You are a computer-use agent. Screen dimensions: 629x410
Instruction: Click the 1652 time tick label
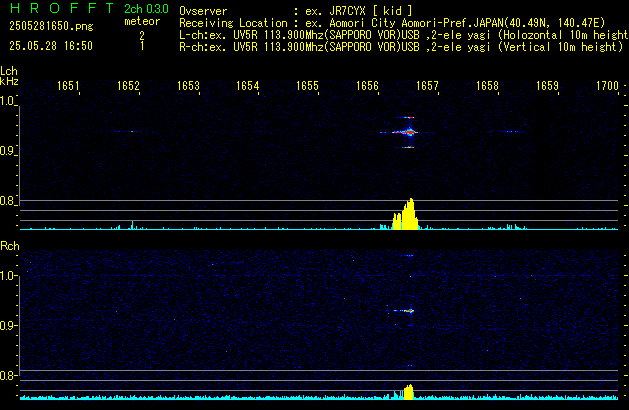pos(128,86)
